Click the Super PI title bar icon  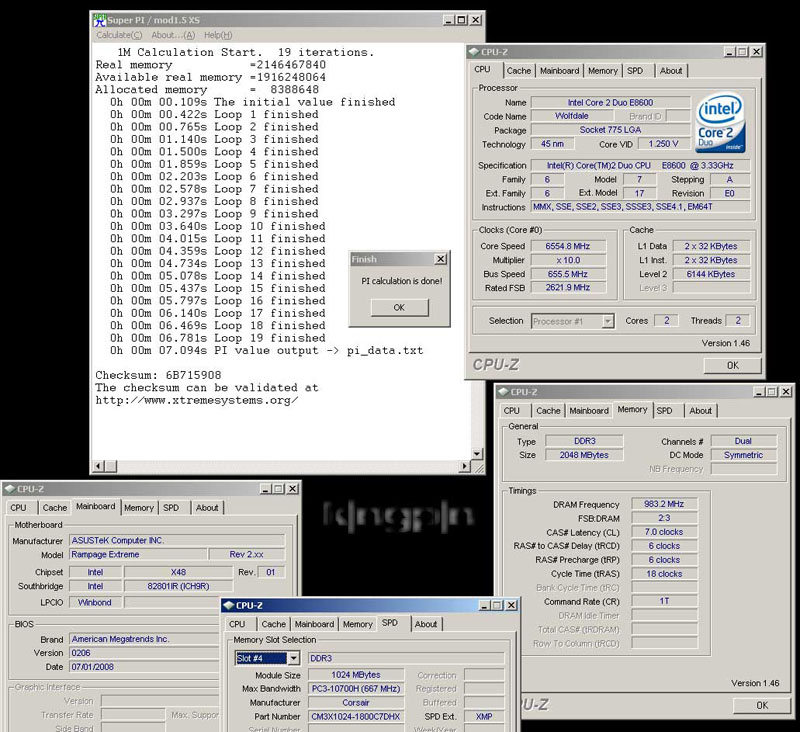tap(99, 19)
